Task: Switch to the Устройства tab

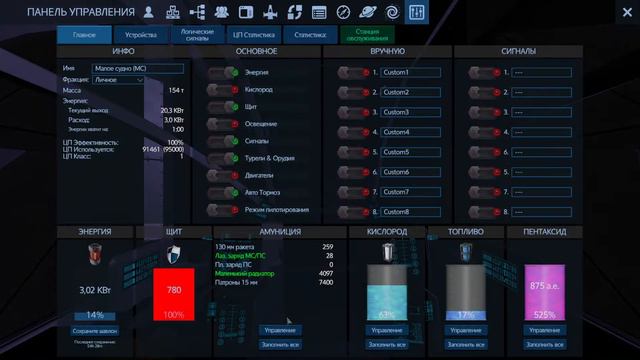Action: coord(141,35)
